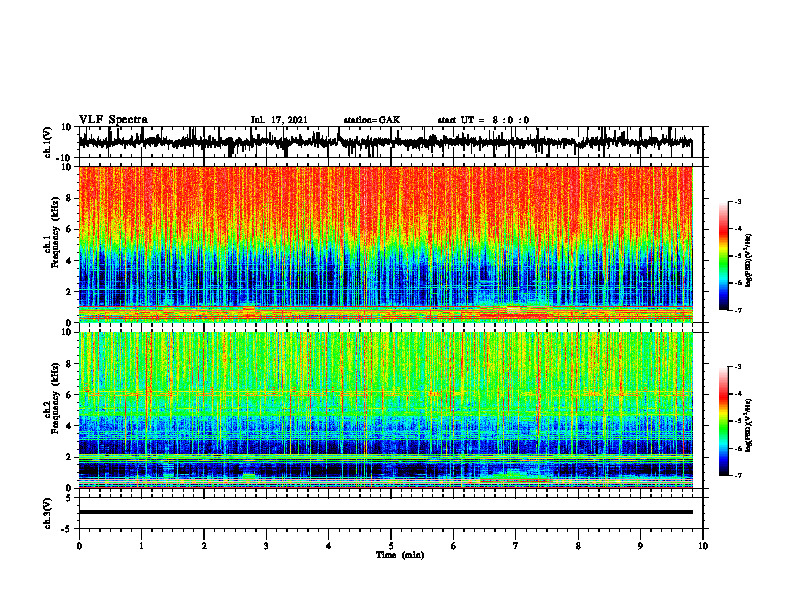Click the "start UT = 8 : 0 : 0" text
Screen dimensions: 792x612
pyautogui.click(x=483, y=120)
